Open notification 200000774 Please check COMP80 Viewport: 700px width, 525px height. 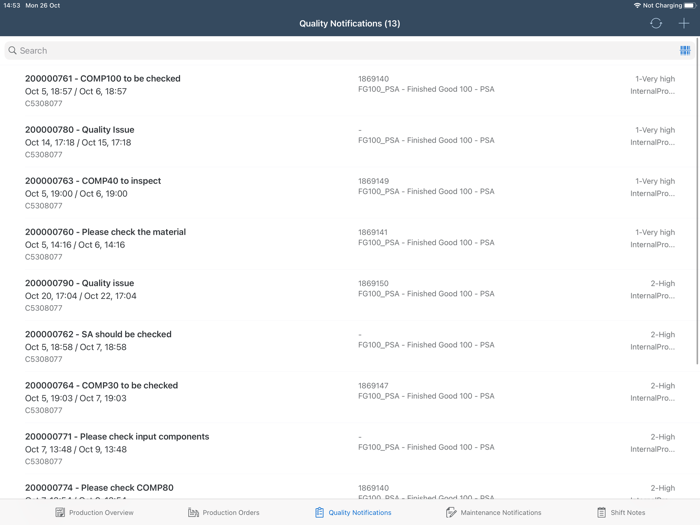click(x=350, y=487)
